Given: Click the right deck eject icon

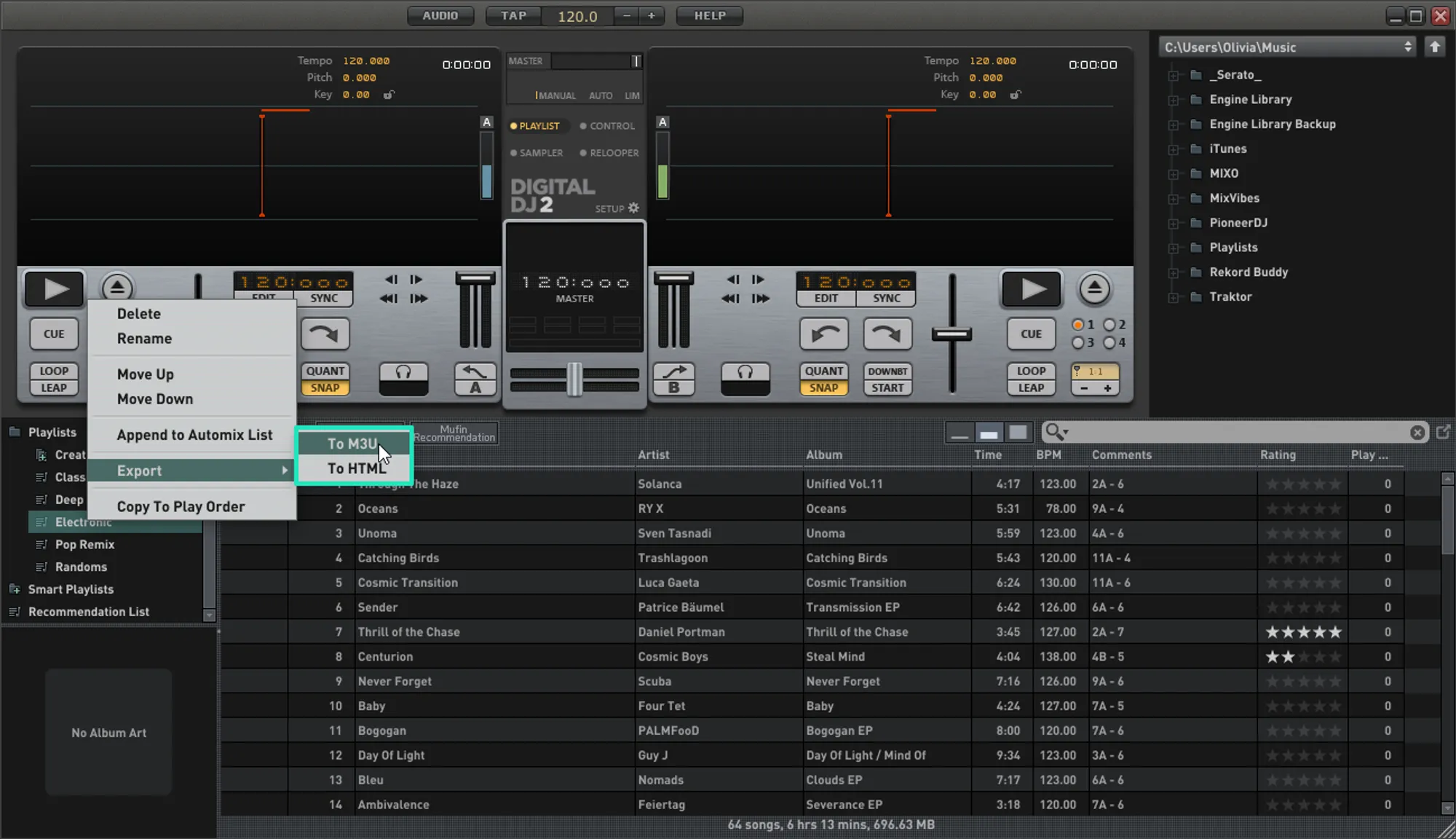Looking at the screenshot, I should [x=1093, y=289].
